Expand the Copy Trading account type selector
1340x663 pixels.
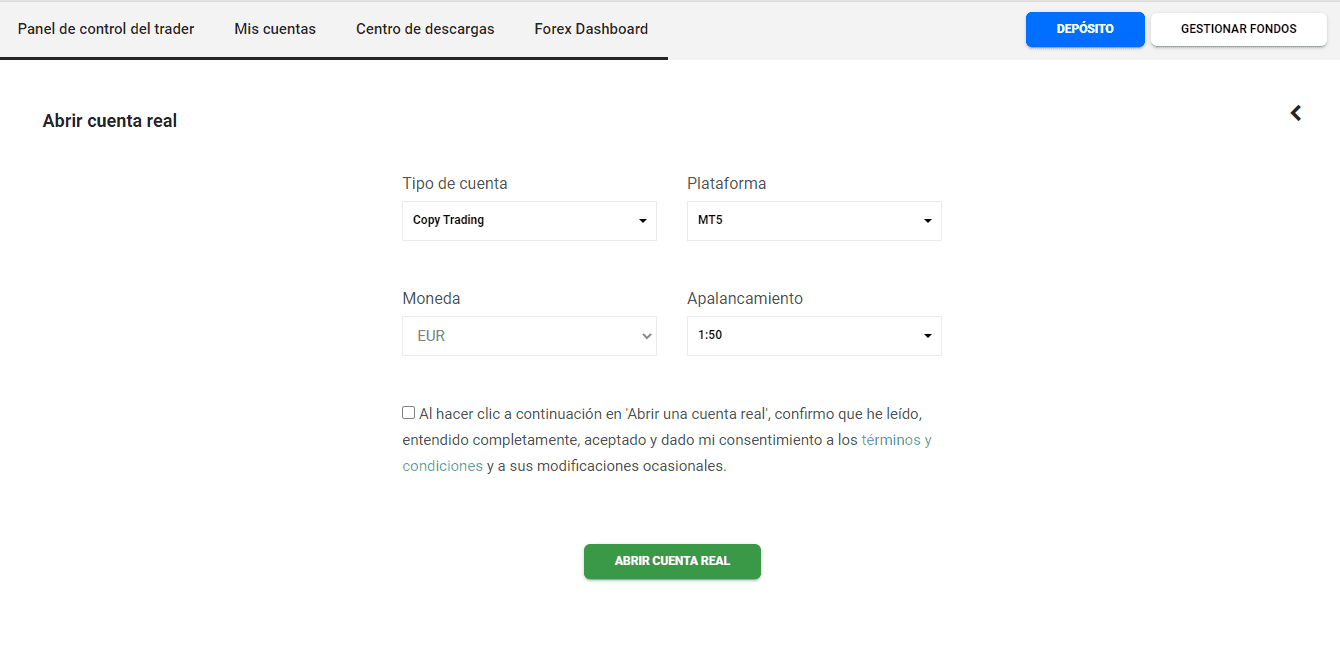click(x=529, y=220)
